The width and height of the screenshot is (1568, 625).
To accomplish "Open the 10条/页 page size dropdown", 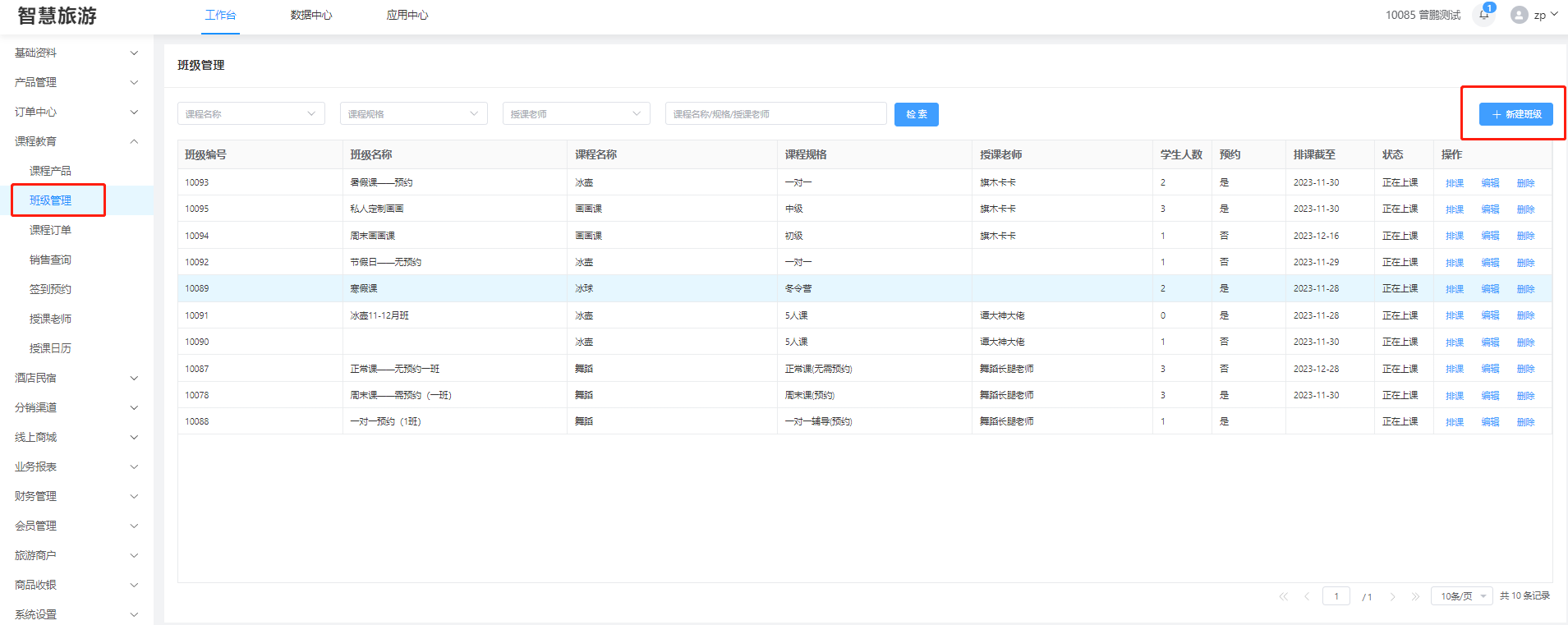I will (1462, 596).
